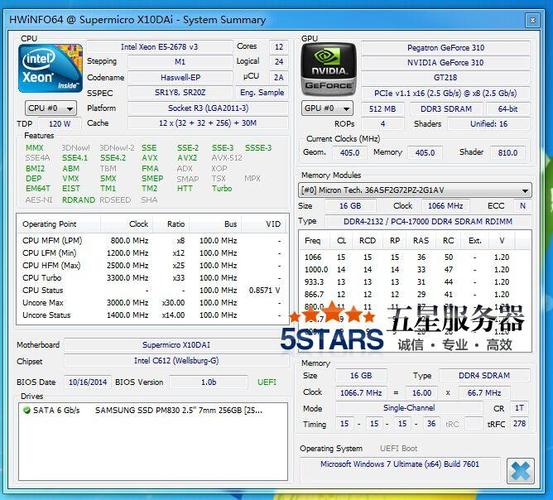The height and width of the screenshot is (500, 553).
Task: Click the Pegatron GeForce 310 field
Action: pyautogui.click(x=446, y=48)
